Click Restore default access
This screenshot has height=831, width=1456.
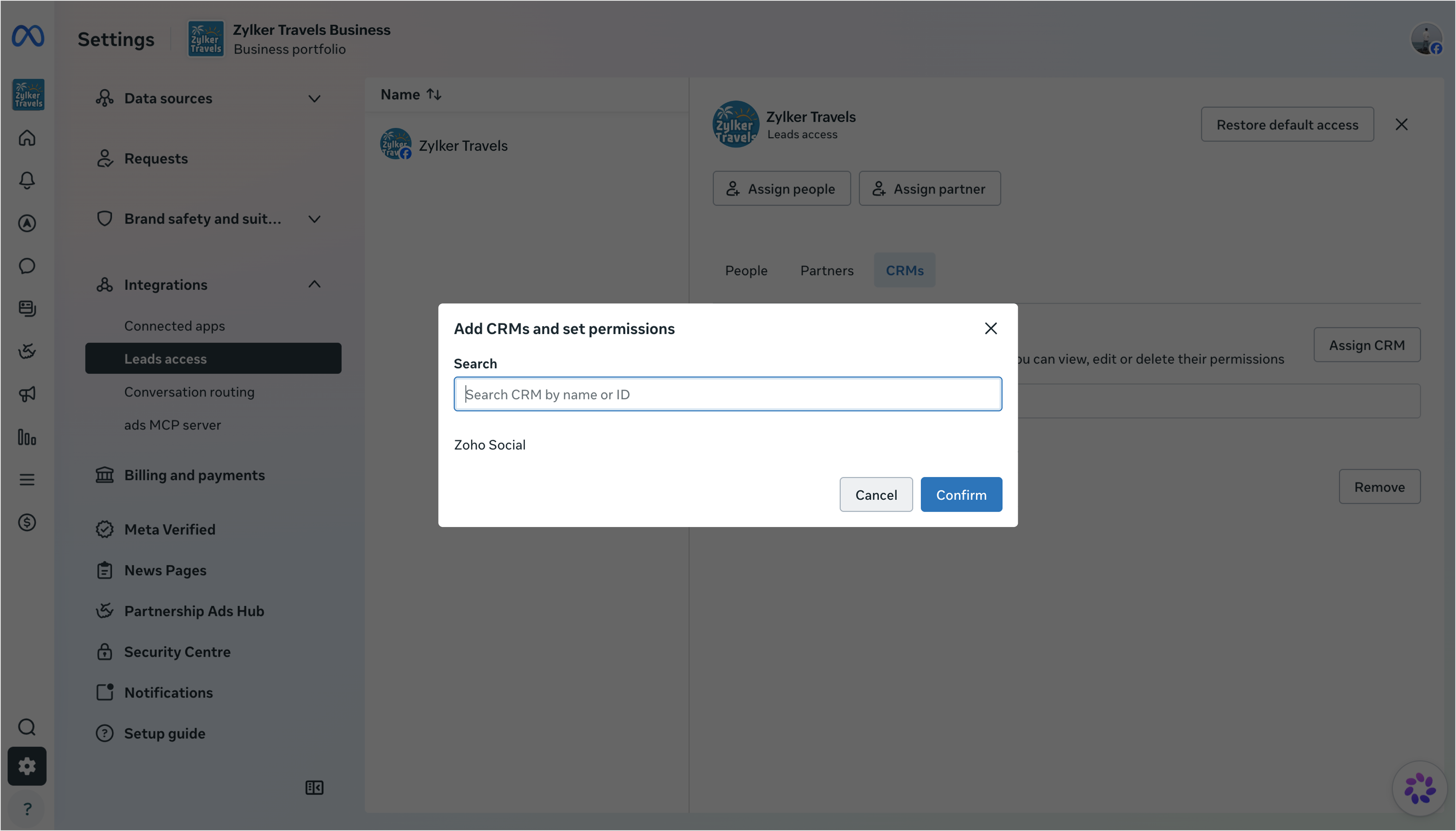[1287, 124]
